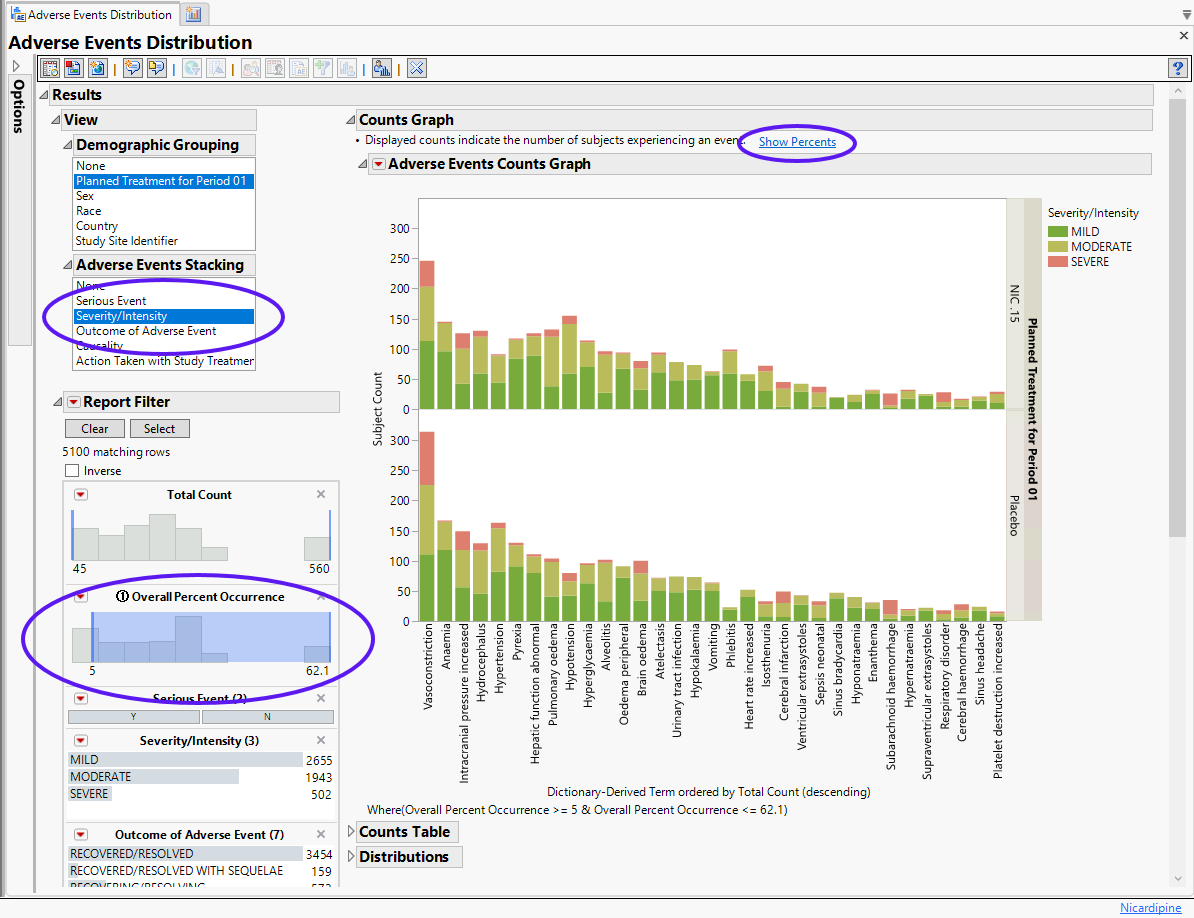Click the document-with-globe toolbar icon
The width and height of the screenshot is (1194, 918).
tap(97, 68)
